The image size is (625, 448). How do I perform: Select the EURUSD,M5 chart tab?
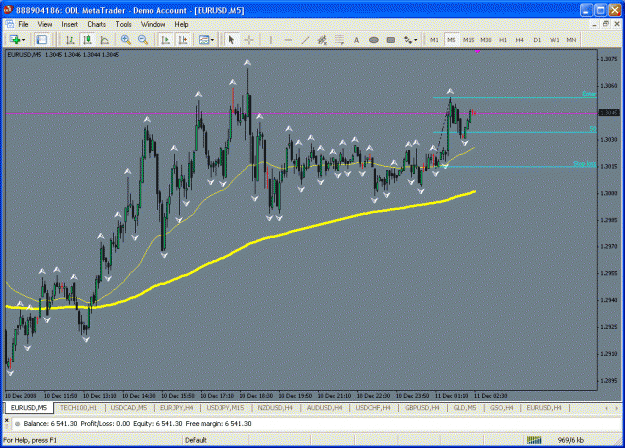pos(29,408)
